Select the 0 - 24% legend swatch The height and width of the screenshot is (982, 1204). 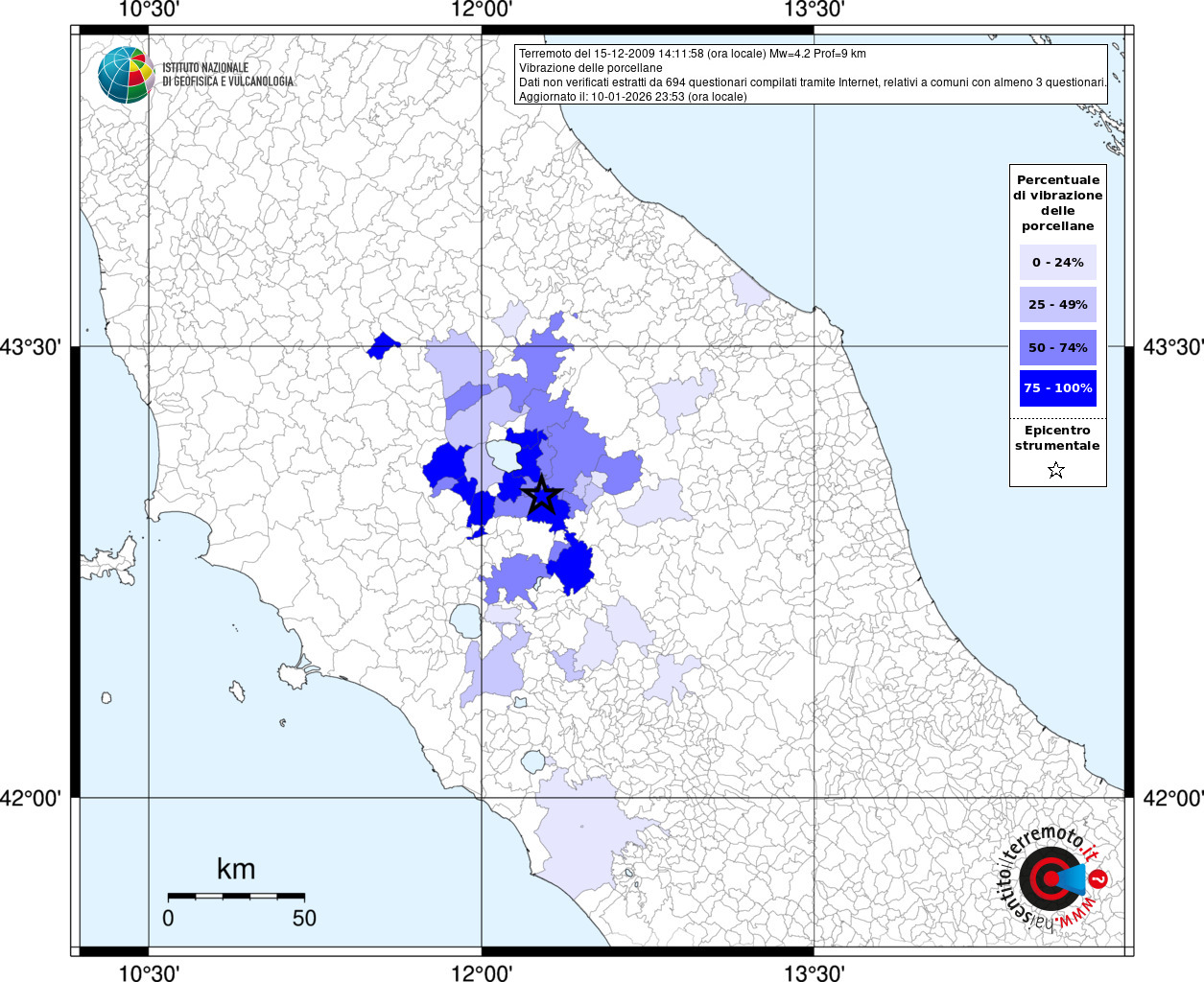coord(1057,262)
